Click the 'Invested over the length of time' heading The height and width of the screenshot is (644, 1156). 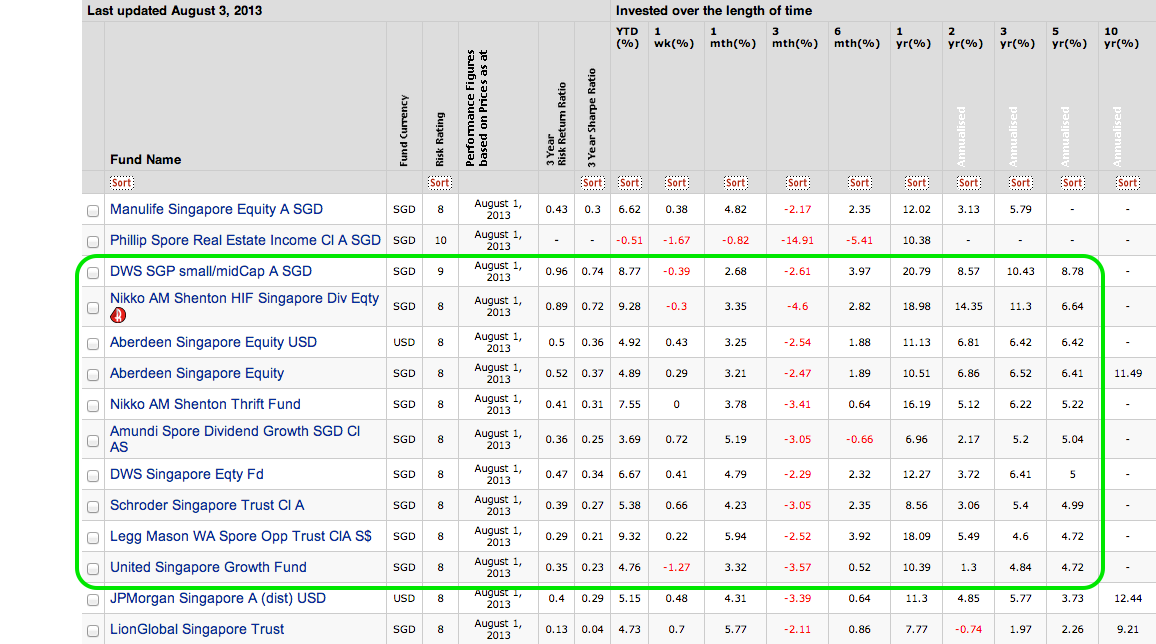pyautogui.click(x=714, y=10)
